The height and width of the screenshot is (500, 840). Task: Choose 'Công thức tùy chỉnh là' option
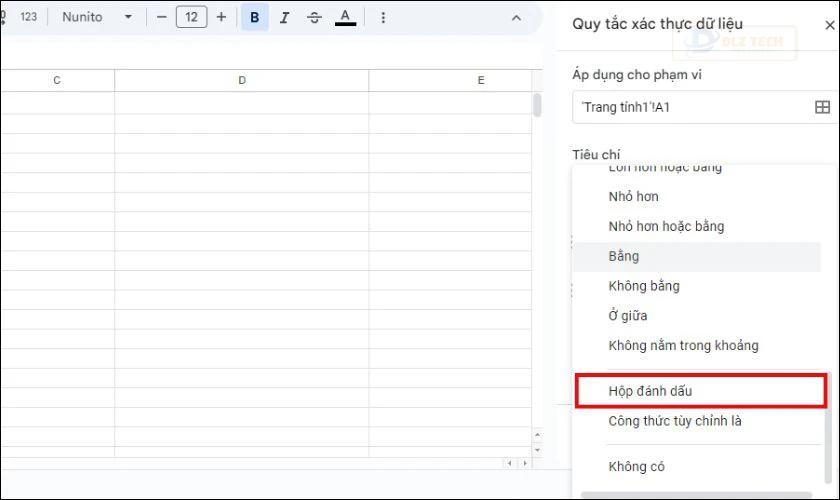coord(696,421)
